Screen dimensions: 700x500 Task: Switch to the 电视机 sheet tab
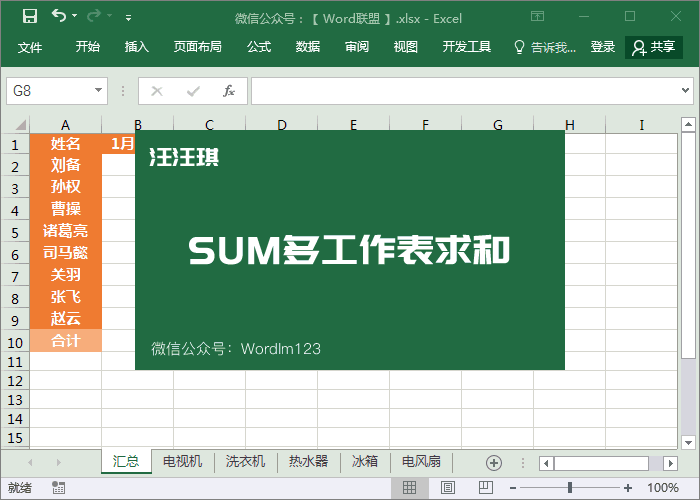183,461
